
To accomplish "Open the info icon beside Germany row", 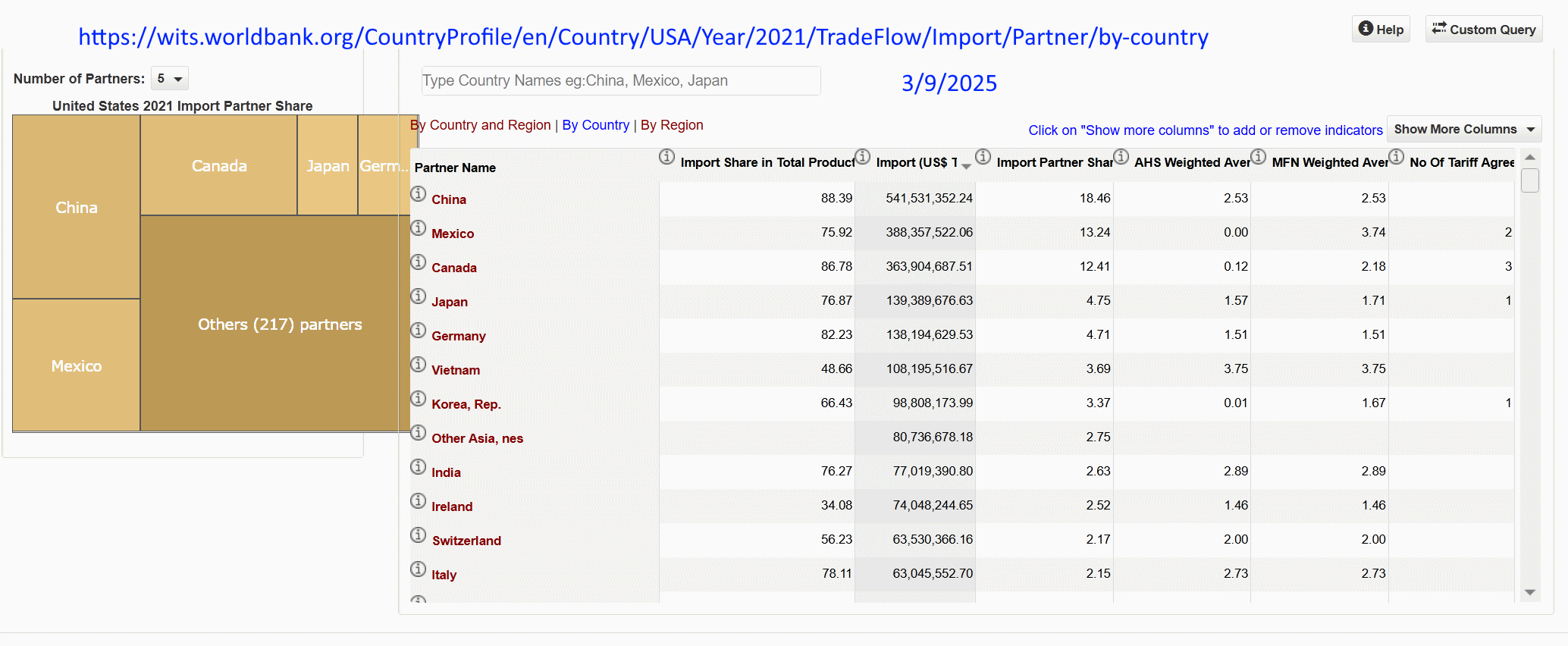I will (x=418, y=331).
